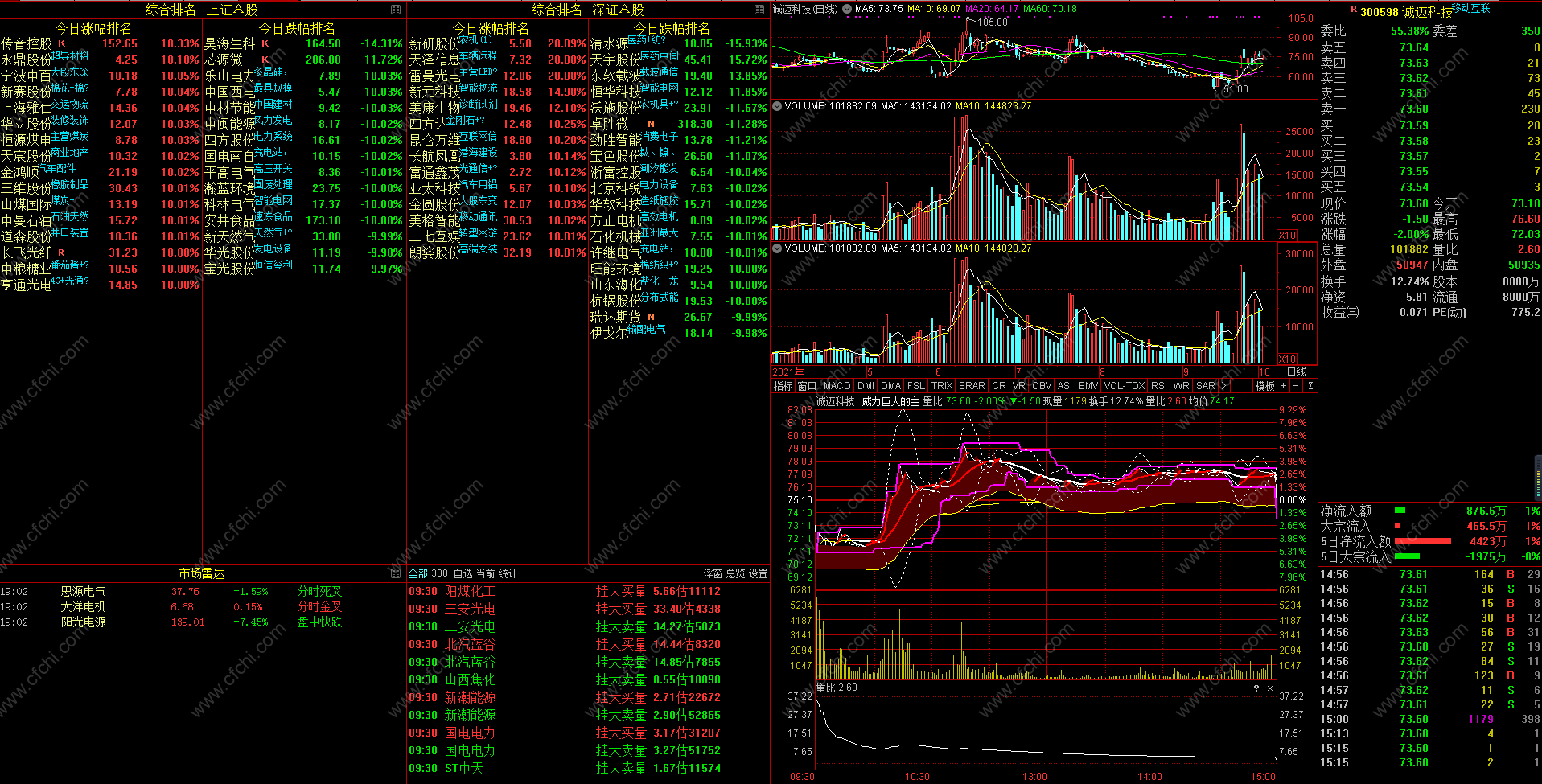Select the RSI indicator tab

pyautogui.click(x=1159, y=386)
